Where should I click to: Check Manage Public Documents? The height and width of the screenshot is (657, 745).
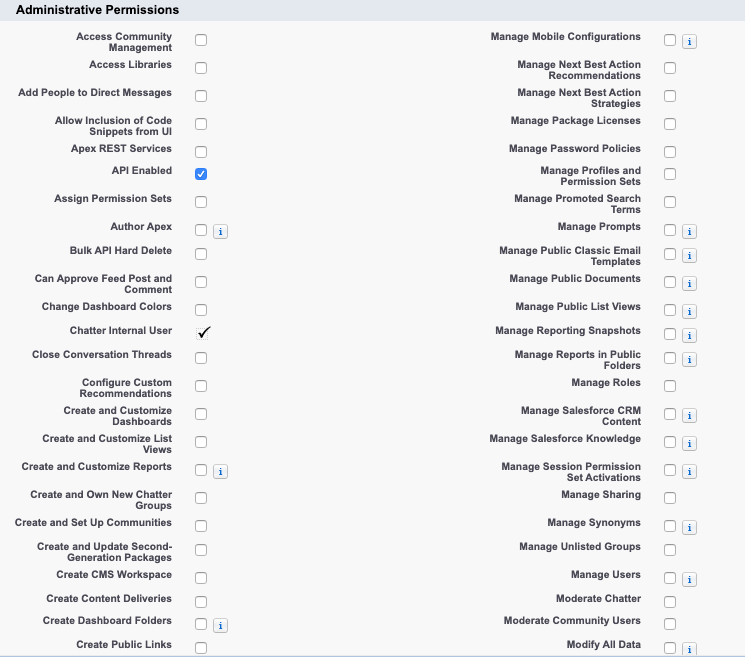[670, 282]
